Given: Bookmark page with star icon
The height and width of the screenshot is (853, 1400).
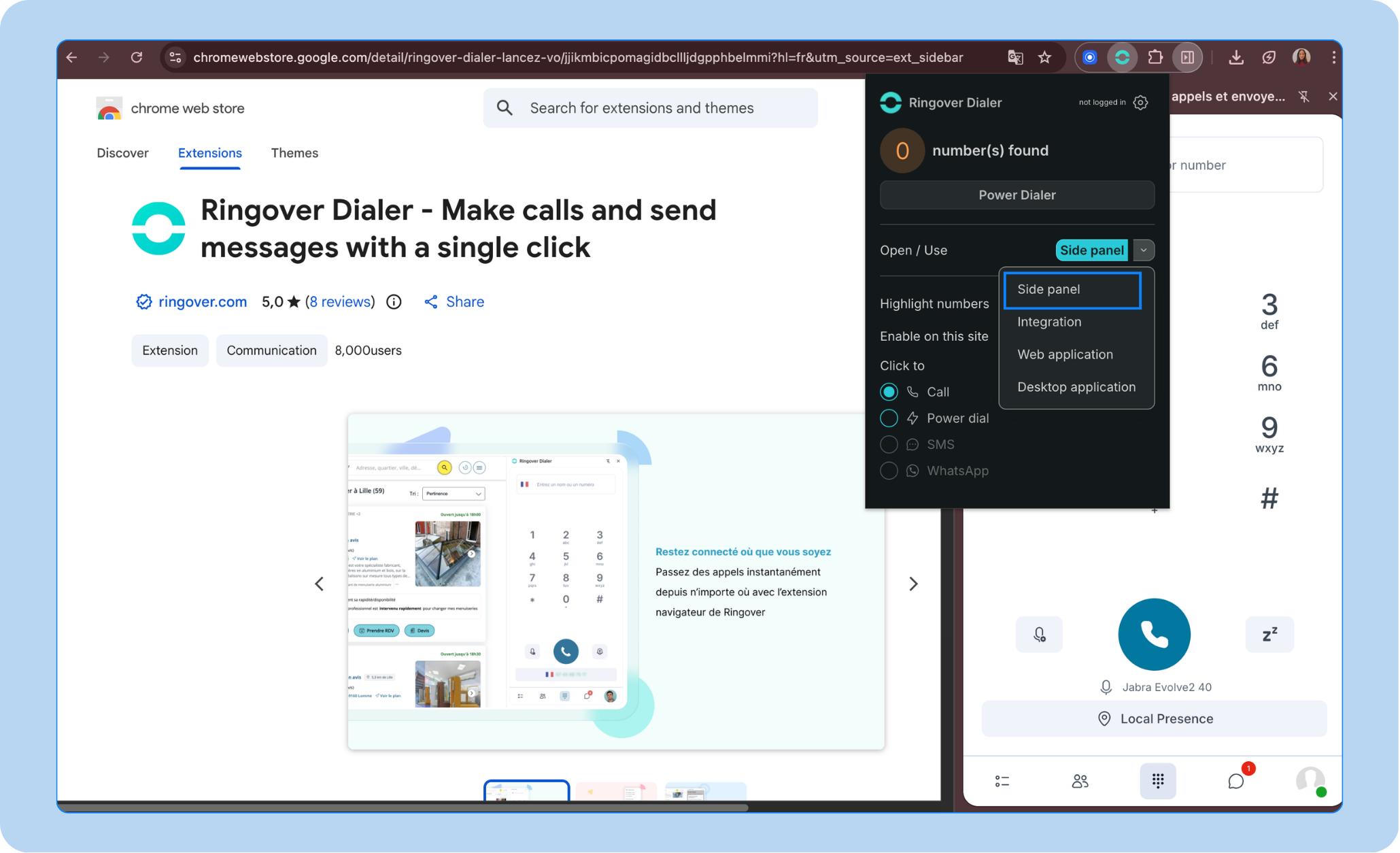Looking at the screenshot, I should coord(1044,58).
